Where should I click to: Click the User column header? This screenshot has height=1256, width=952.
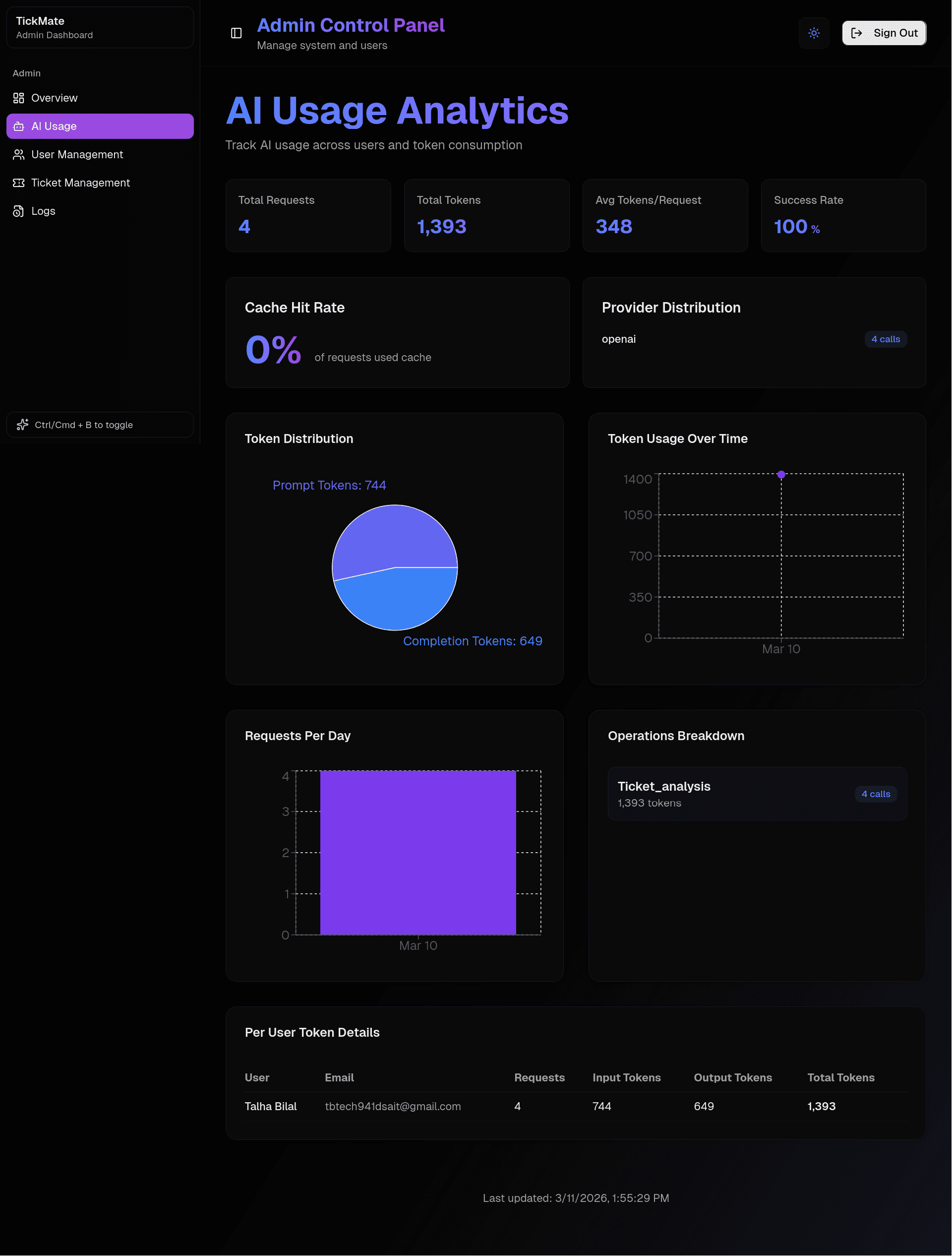click(257, 1077)
